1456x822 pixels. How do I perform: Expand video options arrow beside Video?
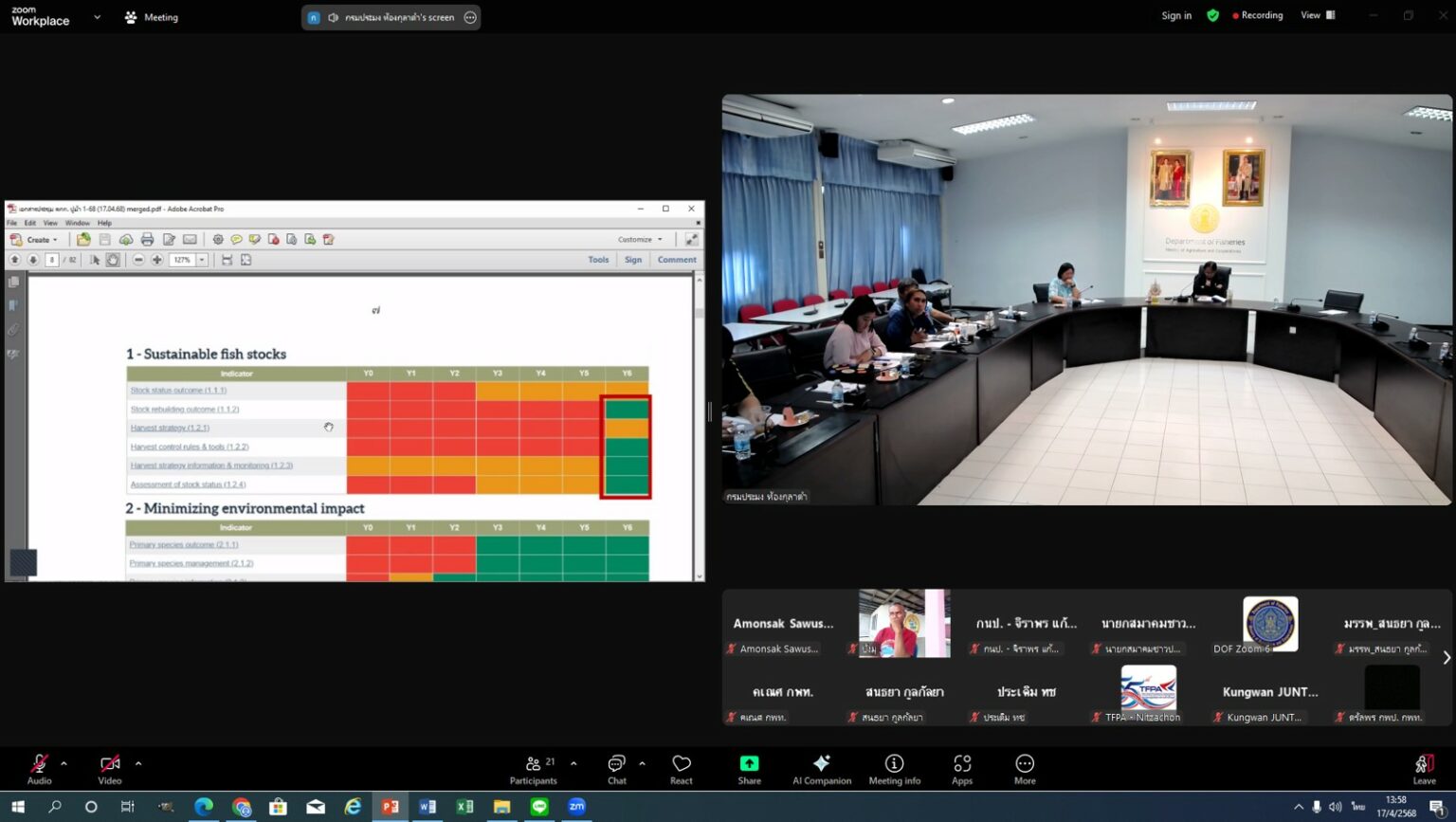[138, 763]
